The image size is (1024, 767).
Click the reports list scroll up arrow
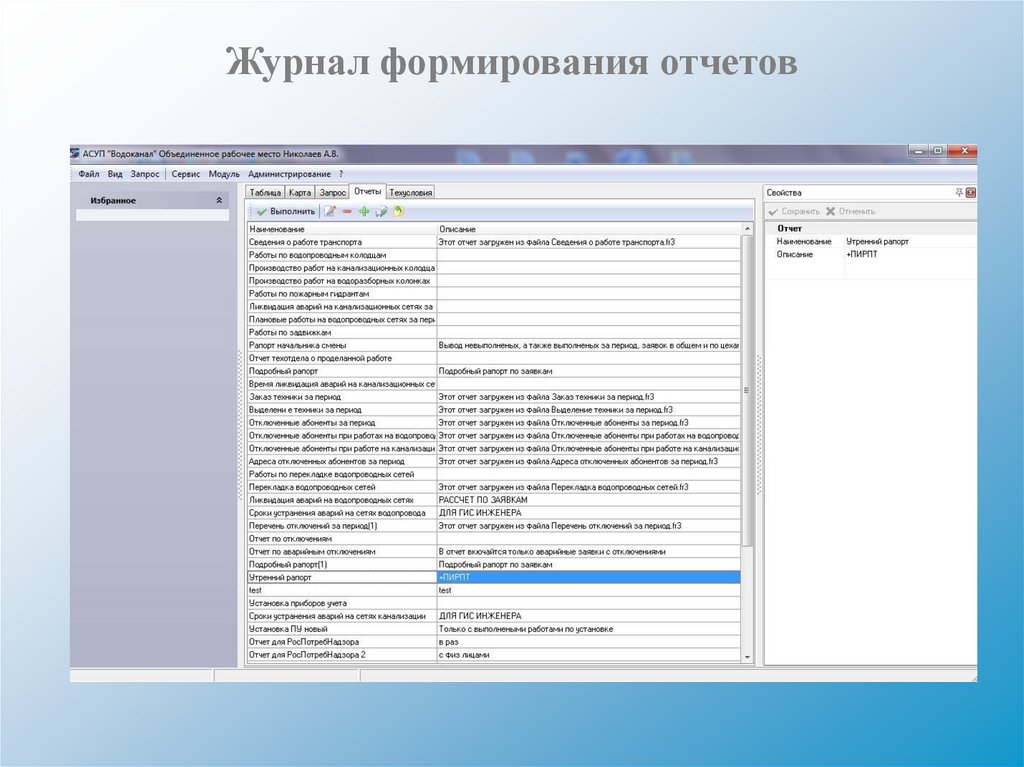pos(747,229)
